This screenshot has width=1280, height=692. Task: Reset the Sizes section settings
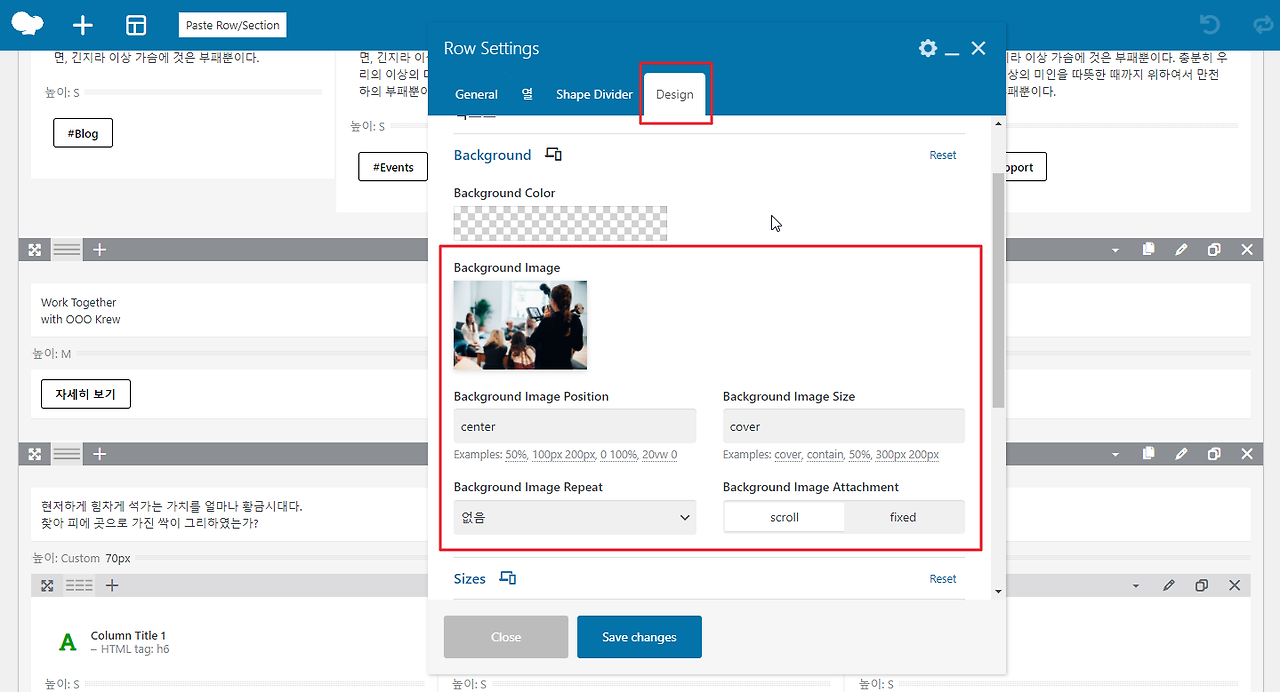tap(943, 579)
